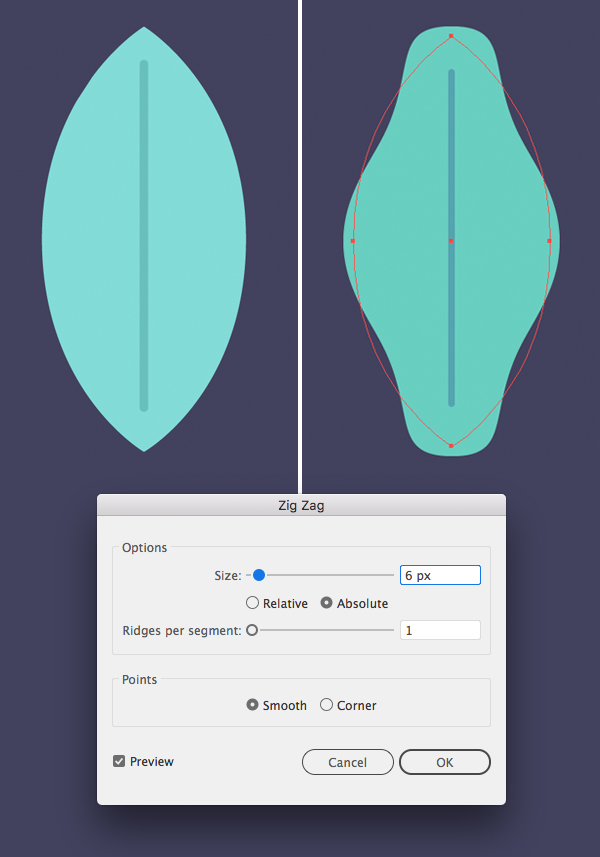Click the left anchor point of the selected leaf
This screenshot has height=857, width=600.
click(x=353, y=241)
